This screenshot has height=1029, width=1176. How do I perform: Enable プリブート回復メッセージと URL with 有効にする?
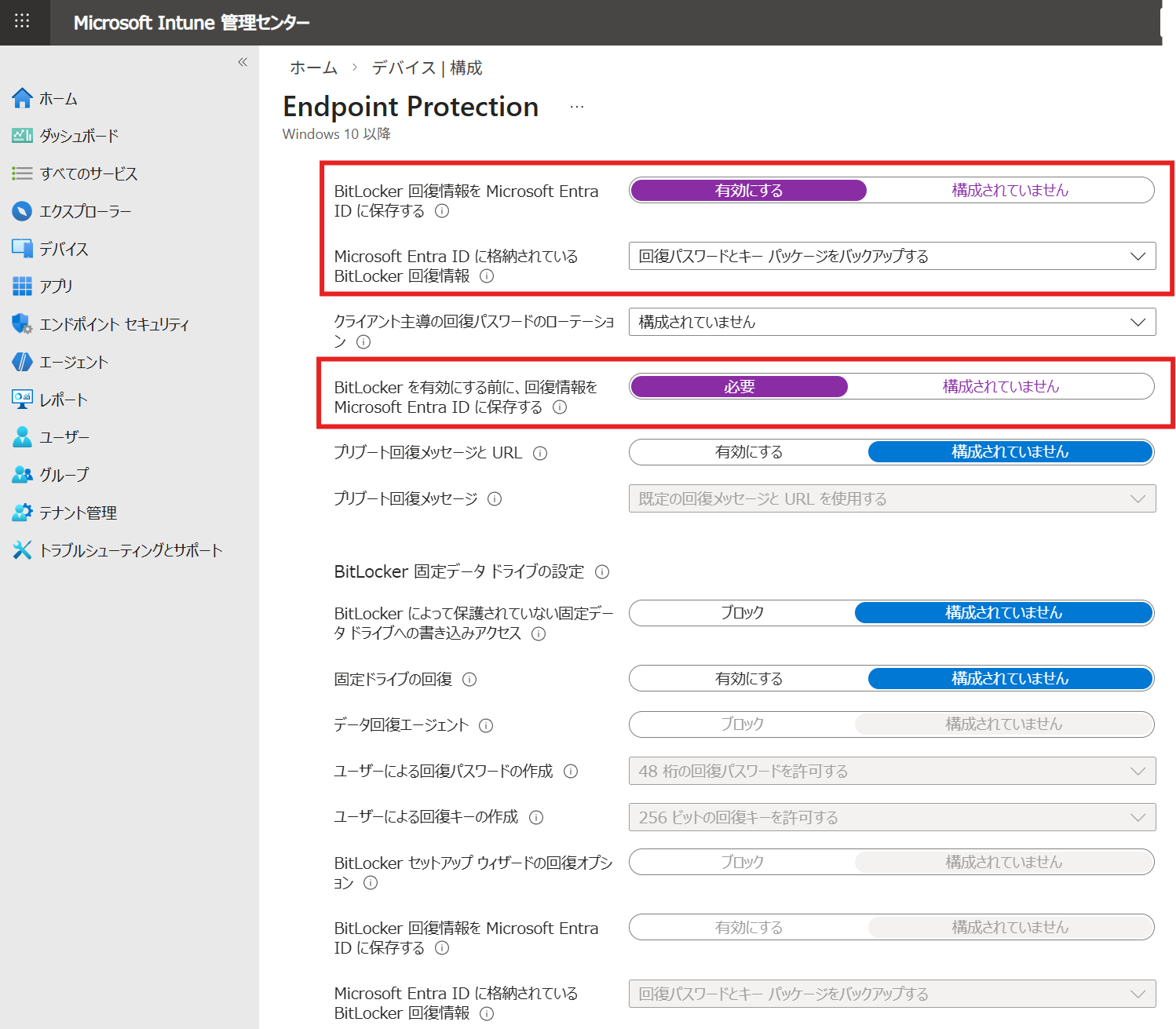click(x=748, y=452)
